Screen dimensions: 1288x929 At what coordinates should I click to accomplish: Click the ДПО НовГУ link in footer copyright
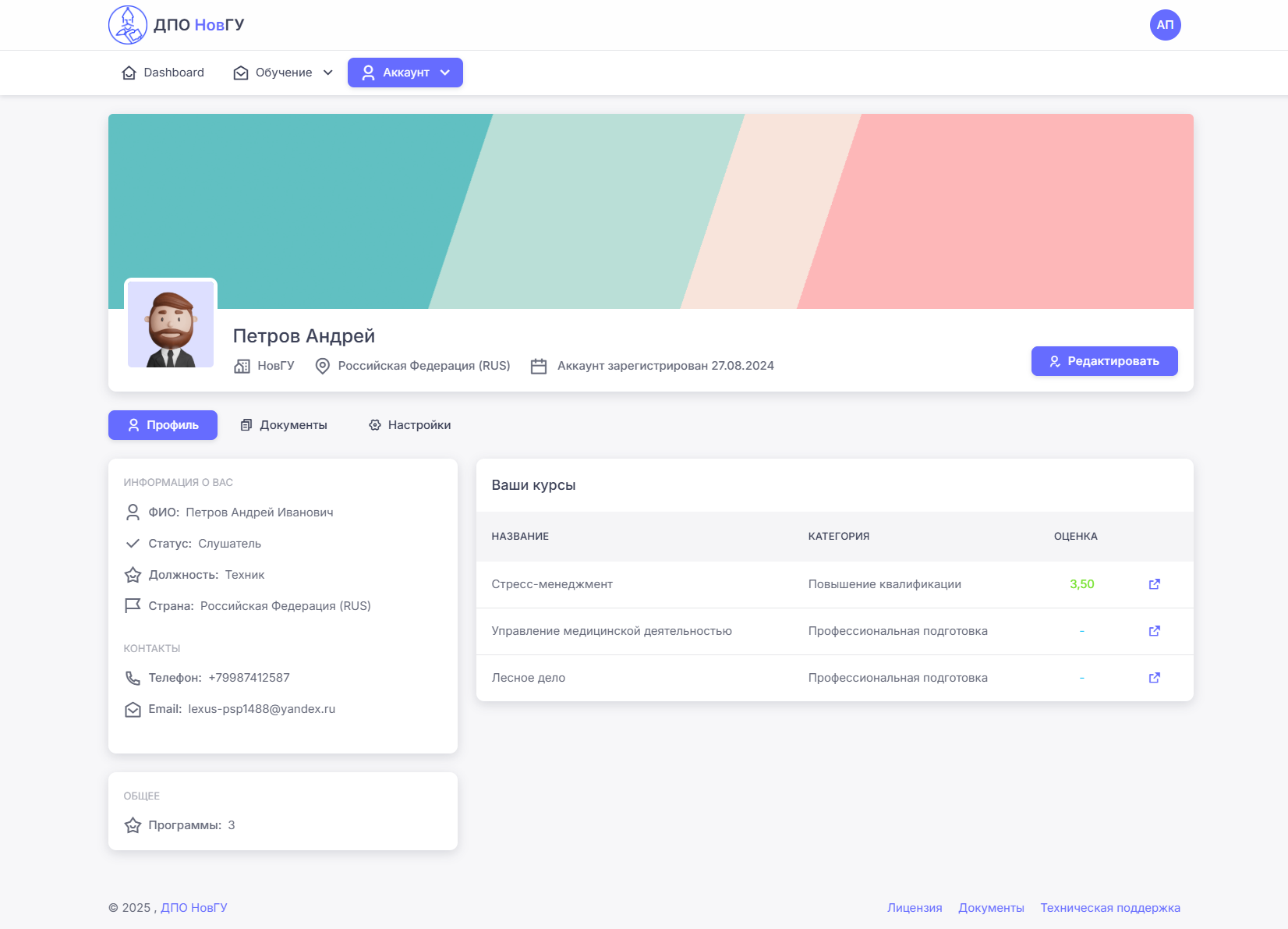(194, 908)
